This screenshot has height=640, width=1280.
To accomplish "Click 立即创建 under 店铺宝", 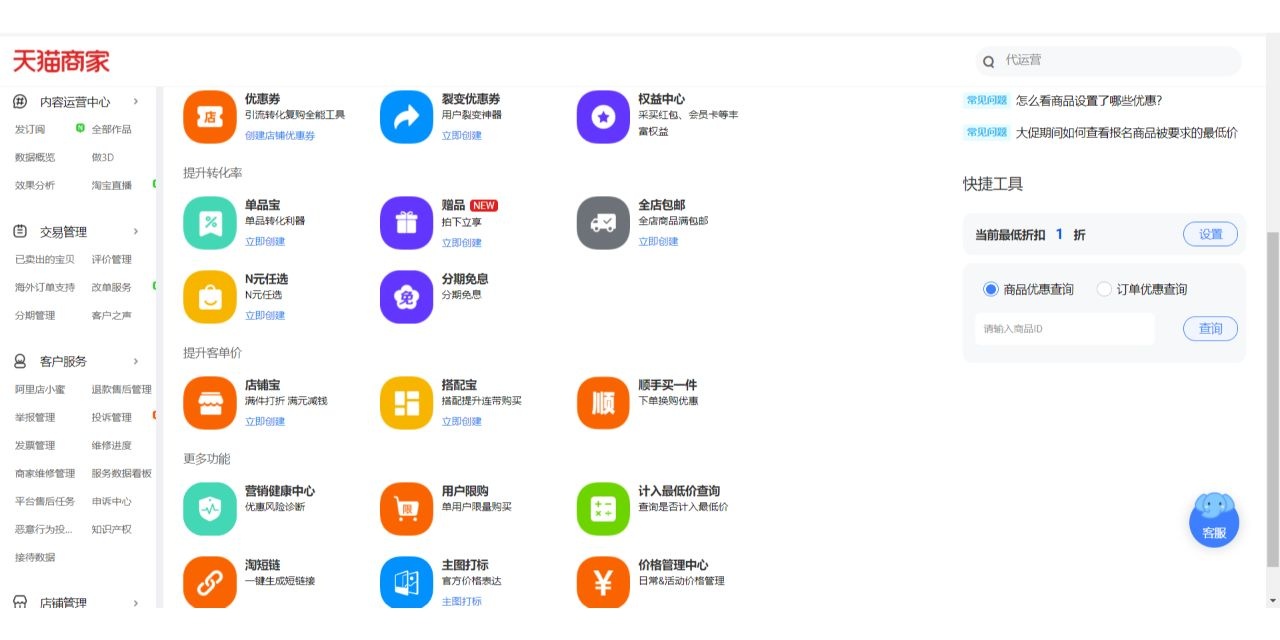I will pyautogui.click(x=265, y=421).
